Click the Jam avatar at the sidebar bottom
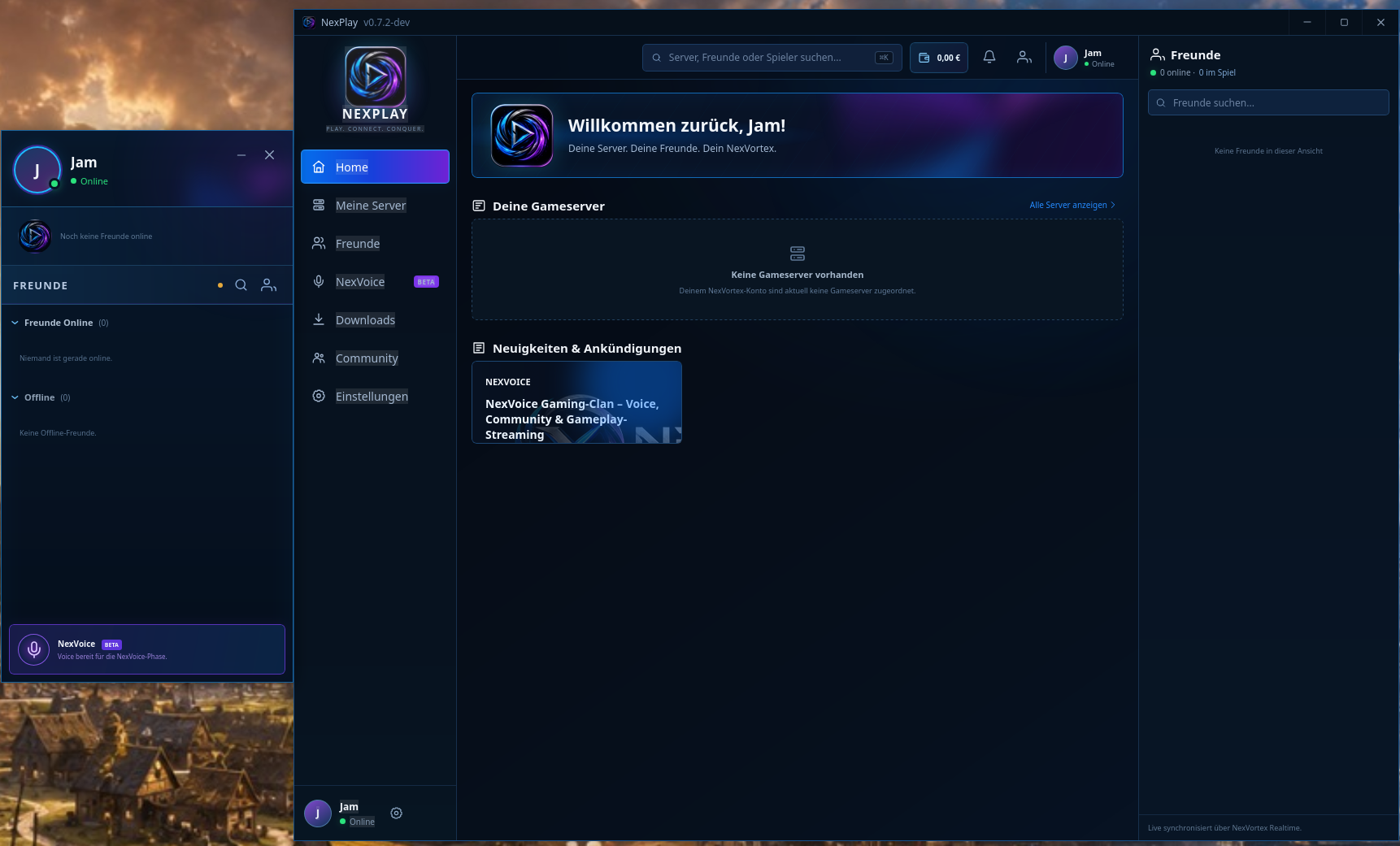 click(318, 813)
